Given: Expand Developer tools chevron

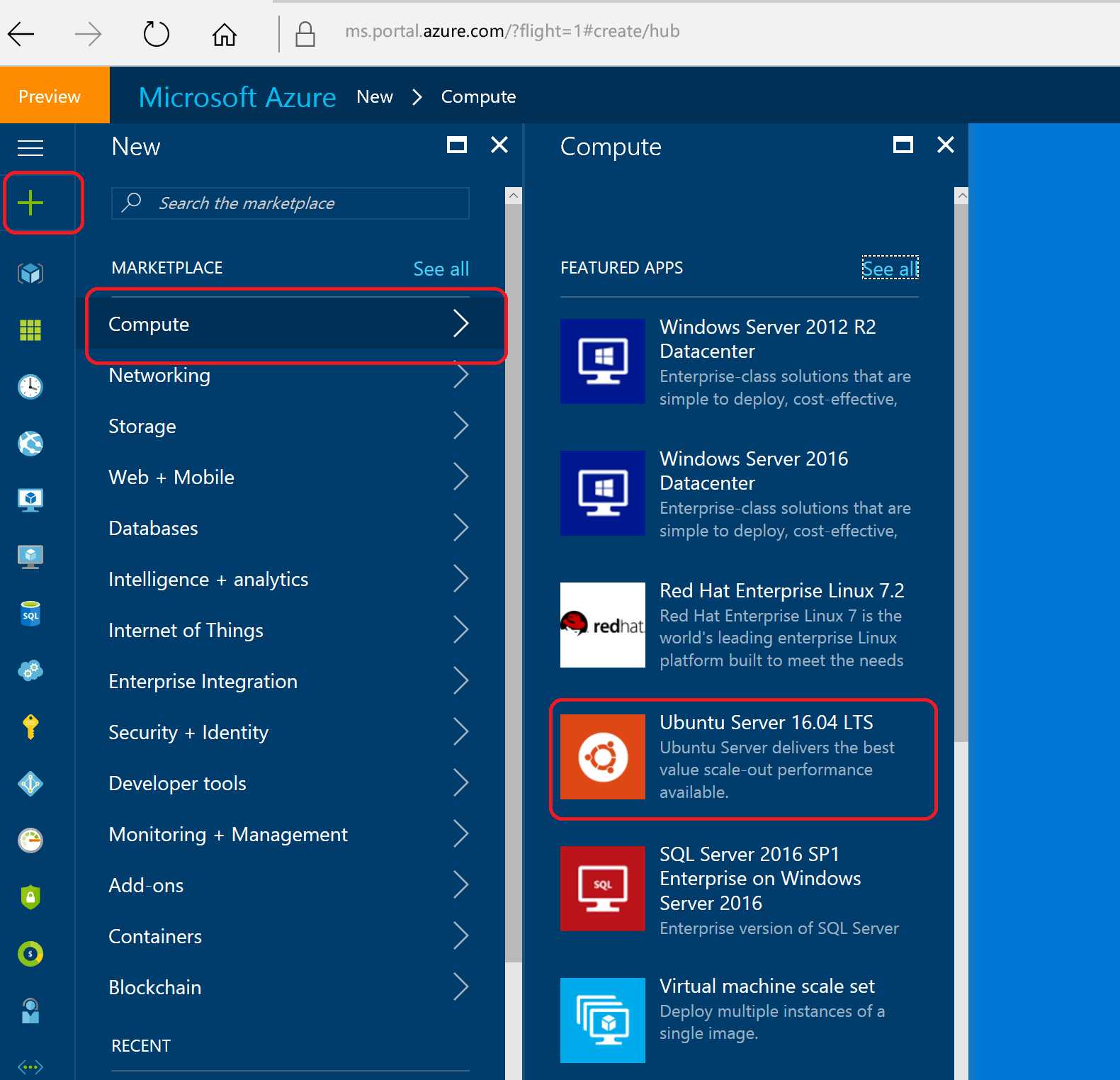Looking at the screenshot, I should click(x=461, y=782).
